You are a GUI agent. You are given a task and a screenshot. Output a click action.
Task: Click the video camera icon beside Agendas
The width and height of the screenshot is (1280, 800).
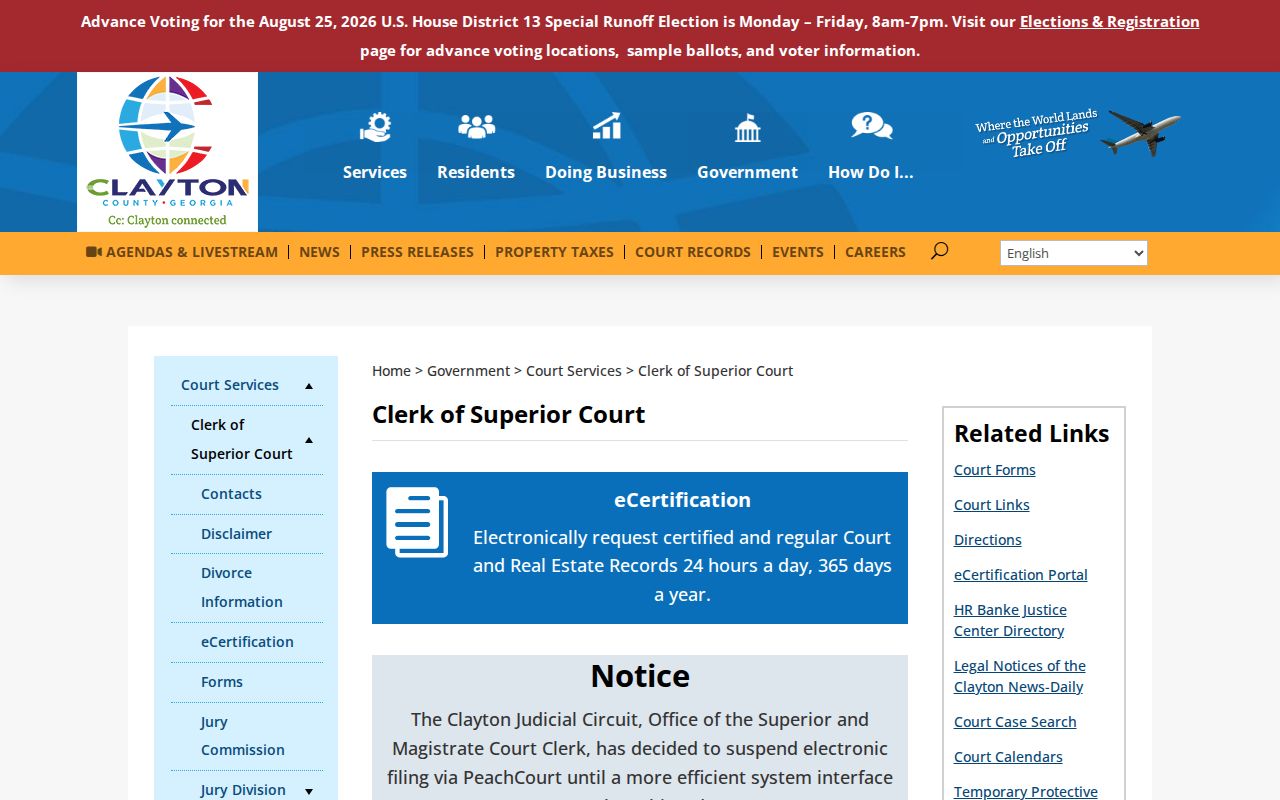click(x=94, y=252)
